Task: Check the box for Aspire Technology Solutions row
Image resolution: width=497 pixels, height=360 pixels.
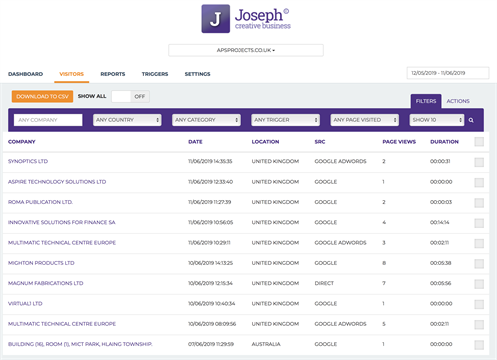Action: tap(479, 182)
